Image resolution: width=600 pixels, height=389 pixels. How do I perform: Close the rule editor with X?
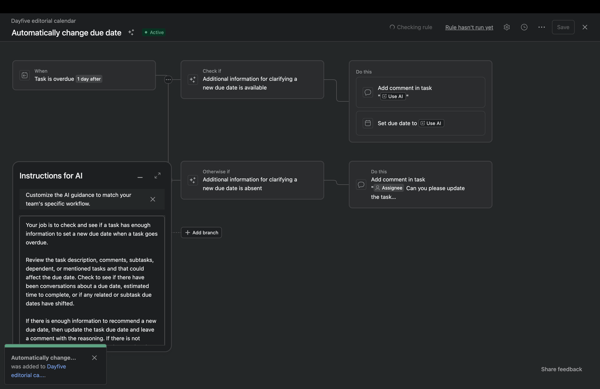[x=585, y=27]
